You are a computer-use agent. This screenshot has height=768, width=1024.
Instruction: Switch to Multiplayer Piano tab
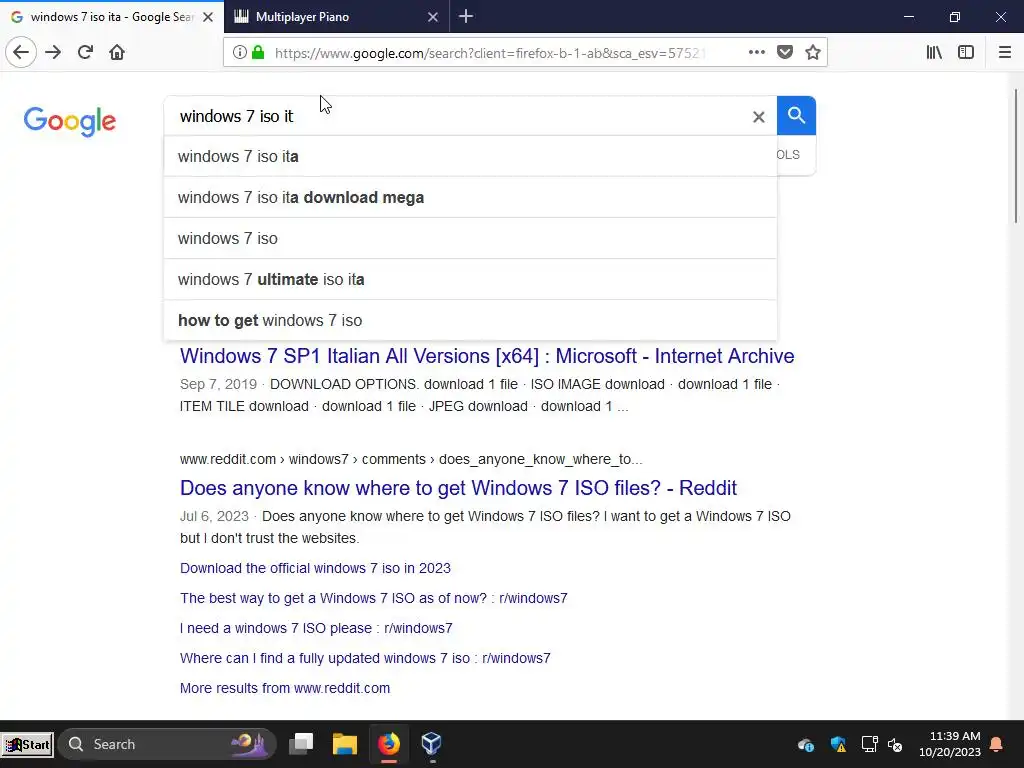[336, 17]
